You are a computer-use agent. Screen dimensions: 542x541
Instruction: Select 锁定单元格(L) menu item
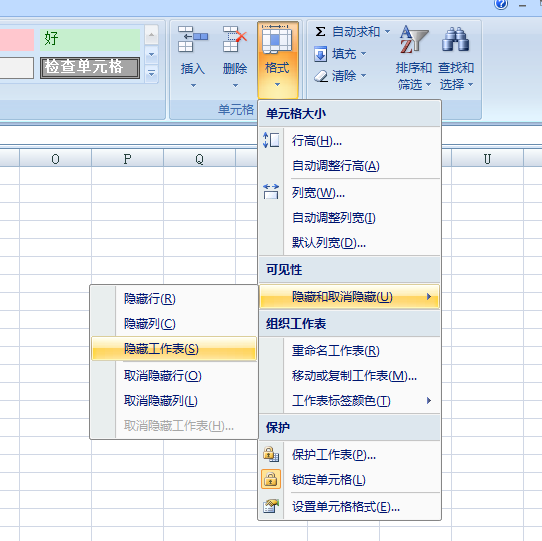click(349, 480)
